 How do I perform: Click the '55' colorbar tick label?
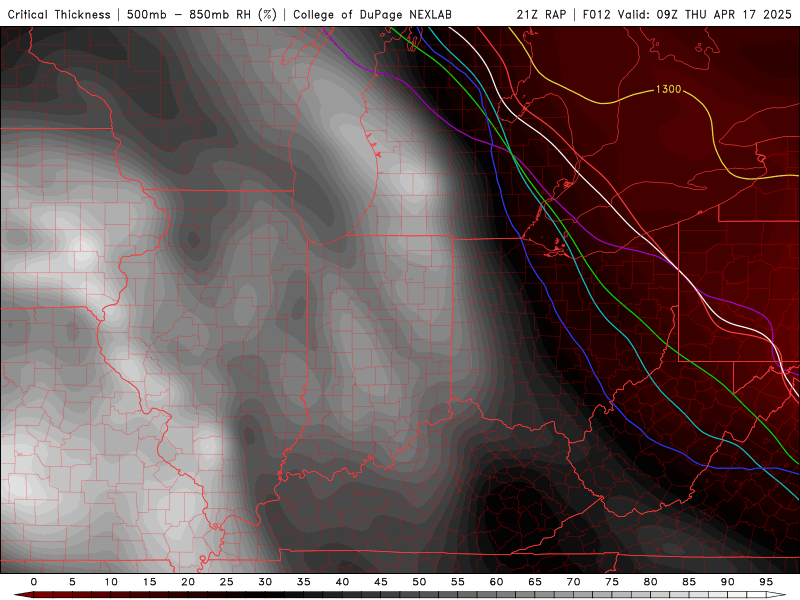click(x=458, y=582)
